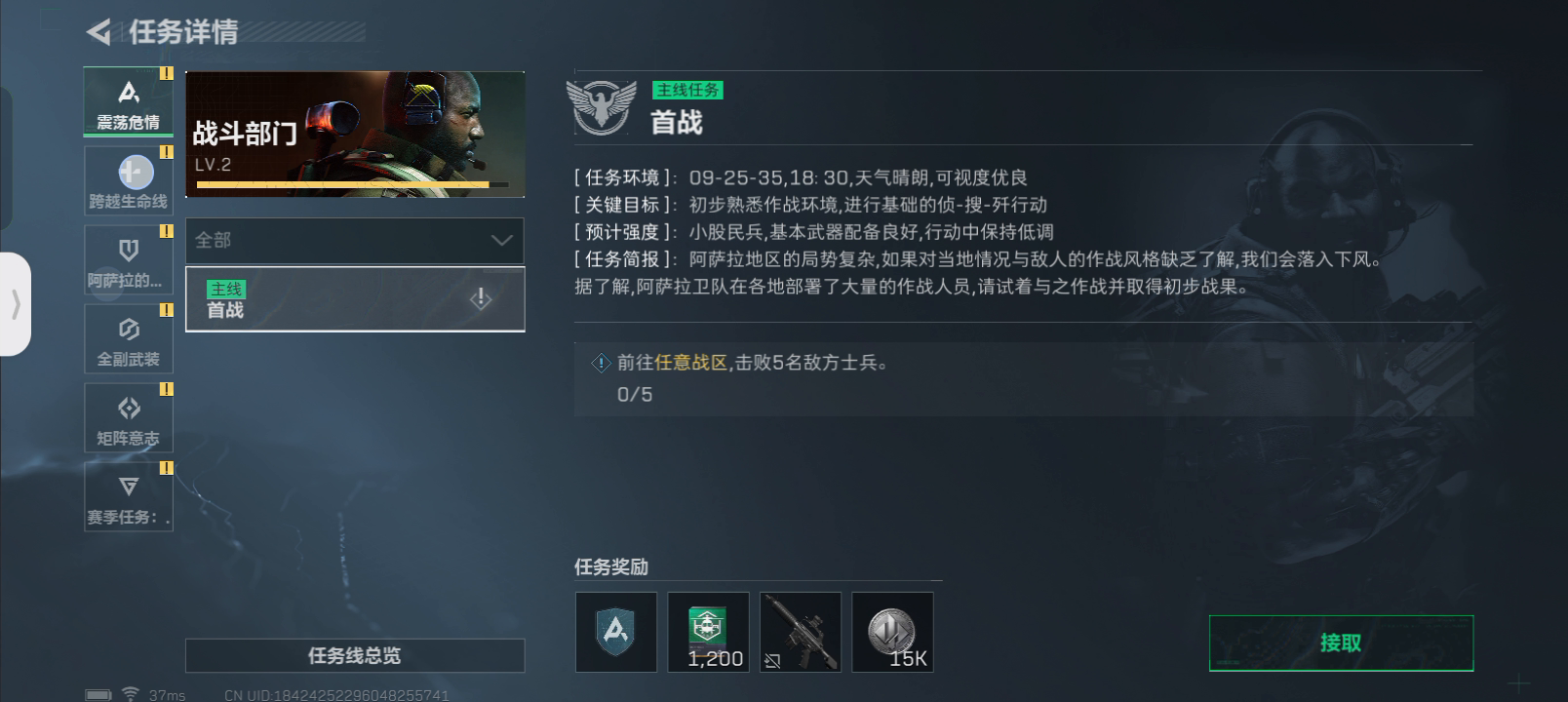Expand the 全部 filter dropdown
Image resolution: width=1568 pixels, height=702 pixels.
point(355,240)
